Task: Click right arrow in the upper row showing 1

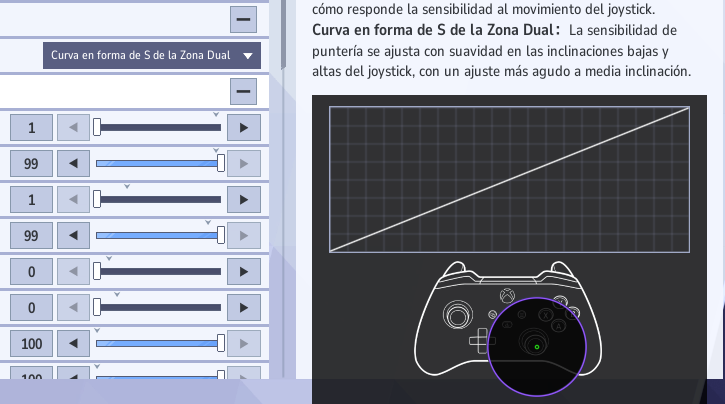Action: (244, 128)
